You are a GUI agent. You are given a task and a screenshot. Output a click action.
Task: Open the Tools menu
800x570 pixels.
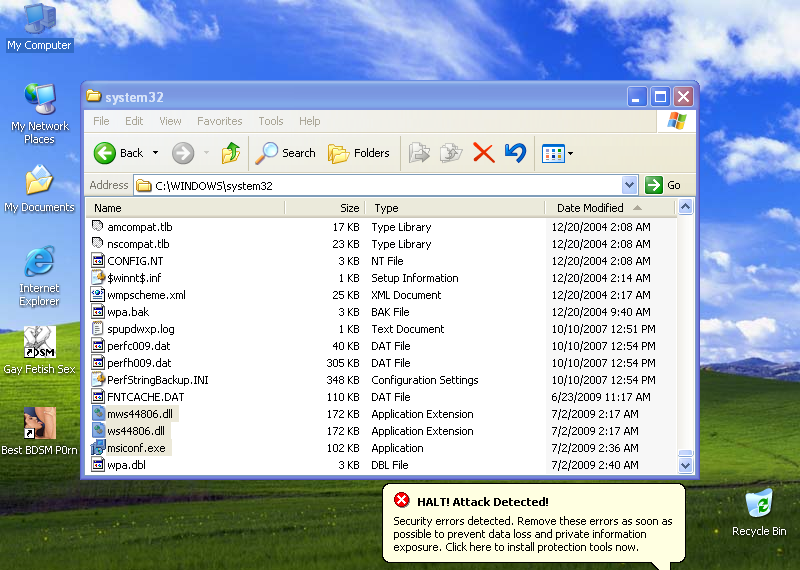pyautogui.click(x=270, y=121)
